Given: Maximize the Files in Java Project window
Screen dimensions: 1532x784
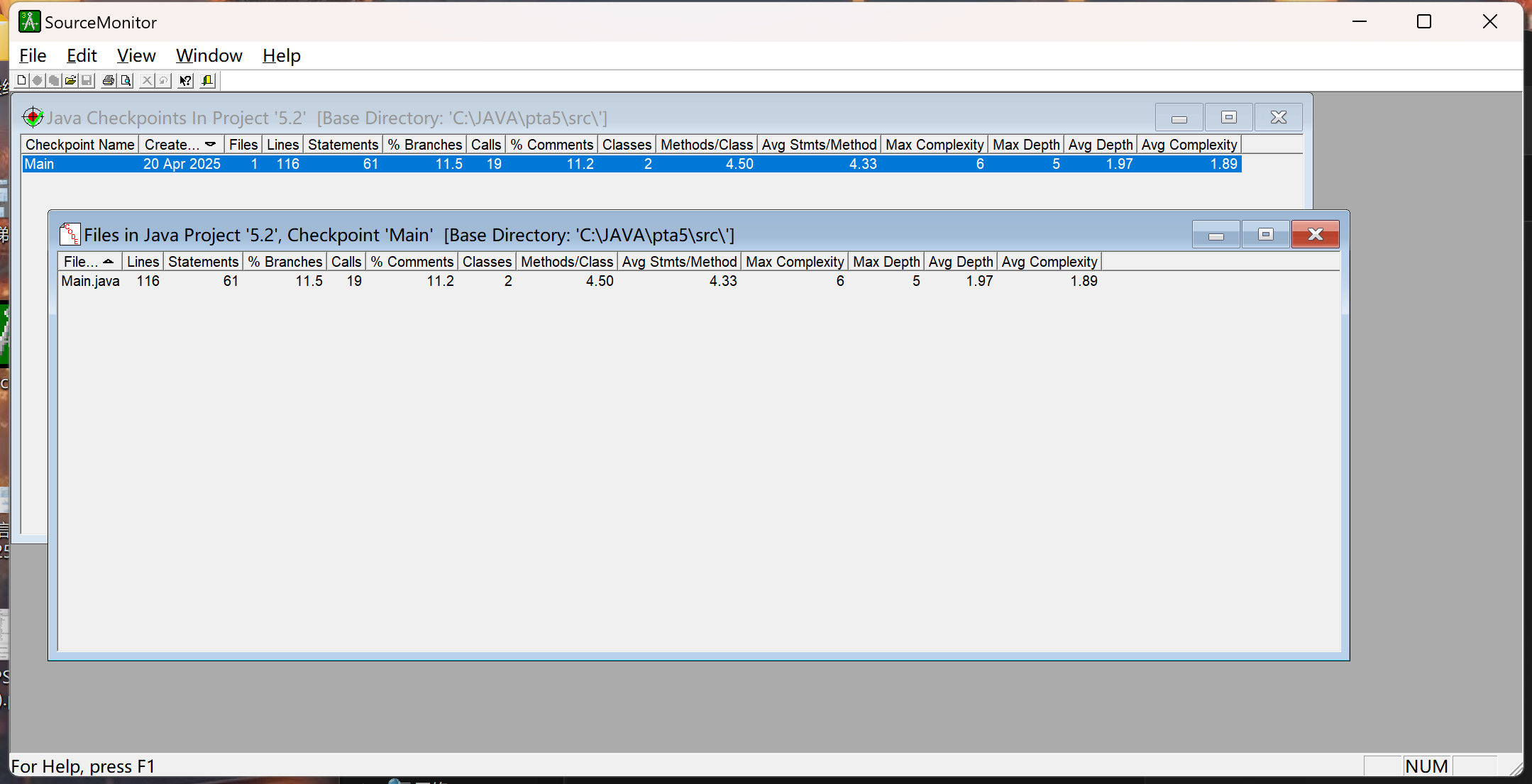Looking at the screenshot, I should coord(1265,234).
